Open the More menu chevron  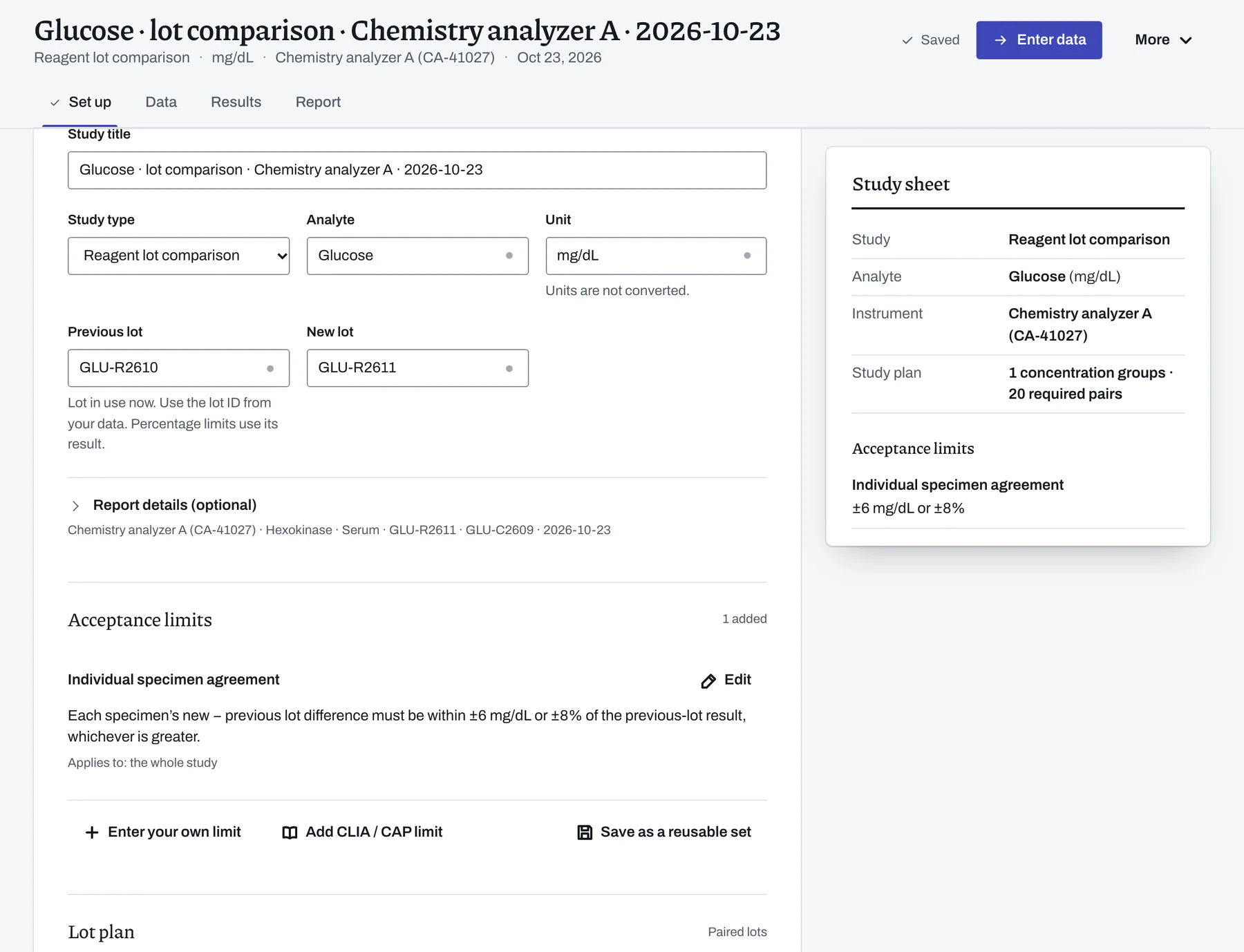(1186, 40)
